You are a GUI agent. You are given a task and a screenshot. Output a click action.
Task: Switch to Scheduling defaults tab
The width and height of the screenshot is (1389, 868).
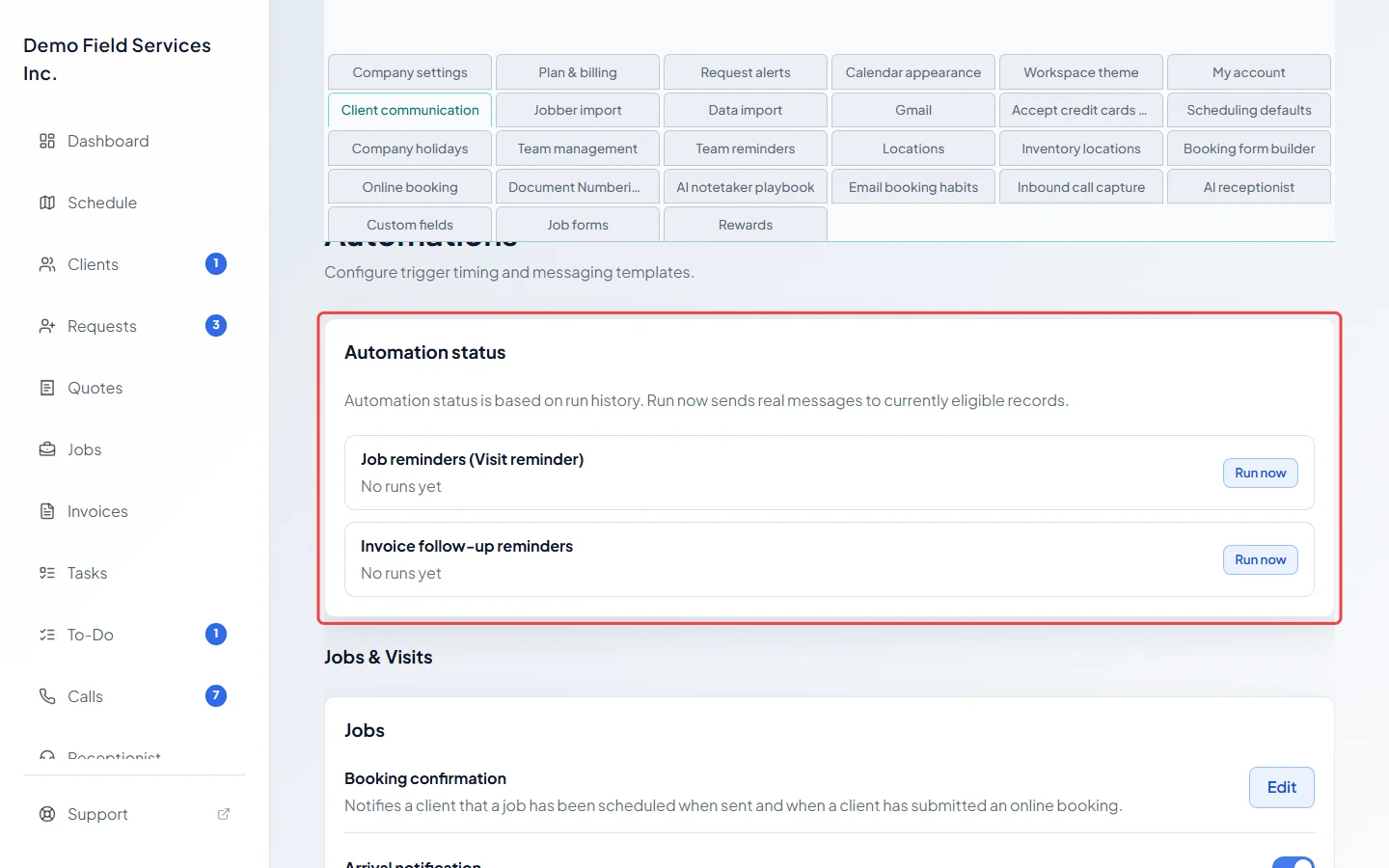pos(1249,110)
